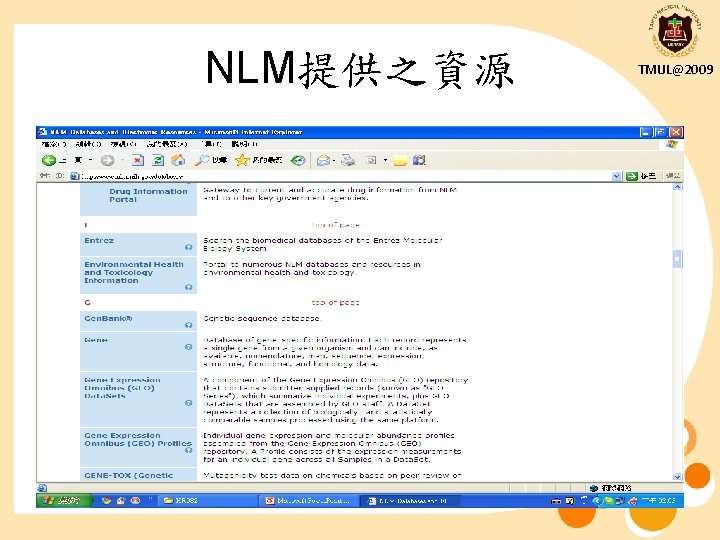Click 'top of page' link in G section

335,303
